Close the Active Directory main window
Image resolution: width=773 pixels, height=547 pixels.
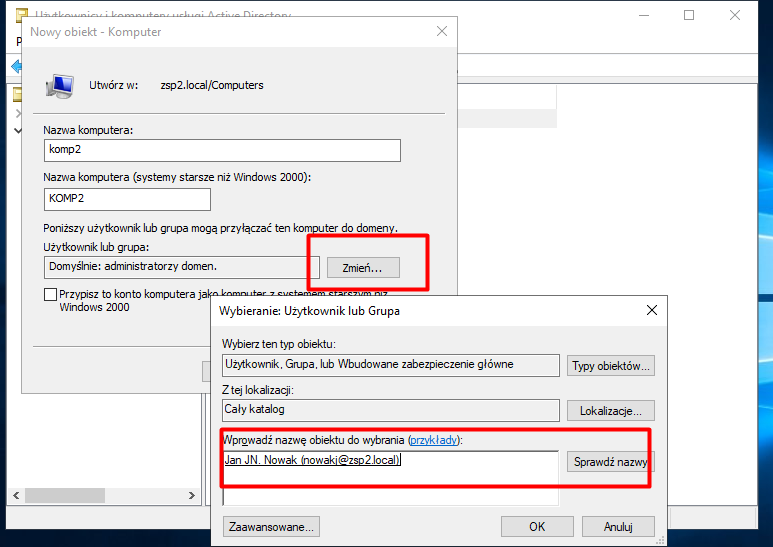tap(735, 16)
